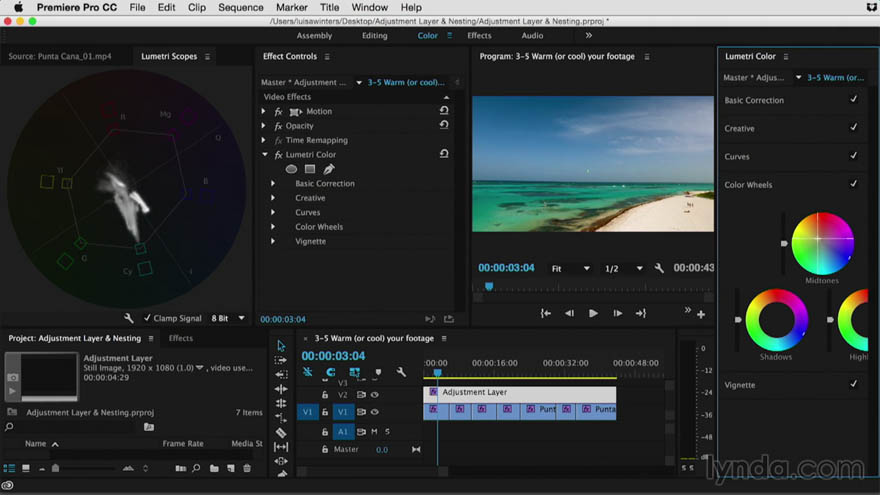Play the program monitor

(x=593, y=314)
